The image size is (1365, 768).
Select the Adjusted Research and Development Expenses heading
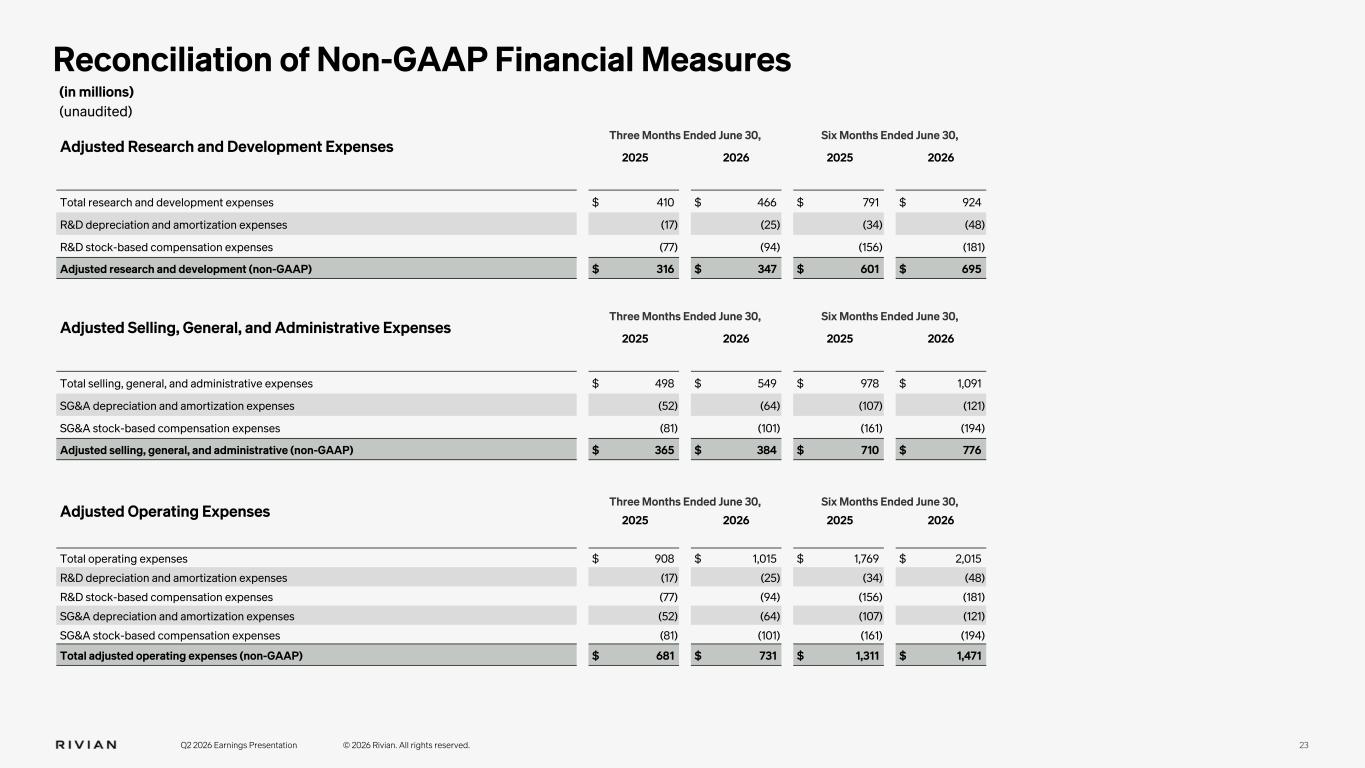coord(227,147)
